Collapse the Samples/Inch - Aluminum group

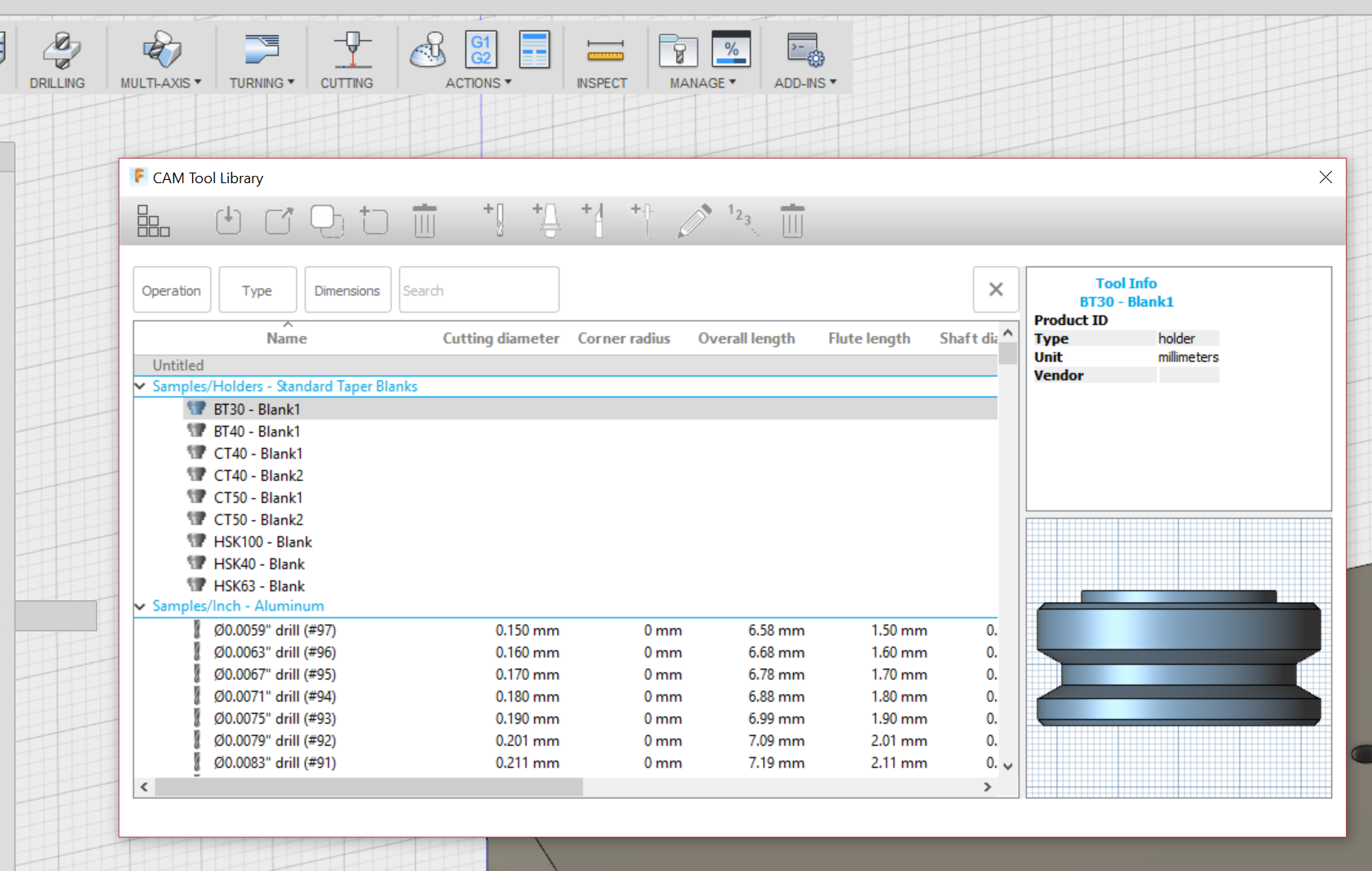(x=141, y=606)
